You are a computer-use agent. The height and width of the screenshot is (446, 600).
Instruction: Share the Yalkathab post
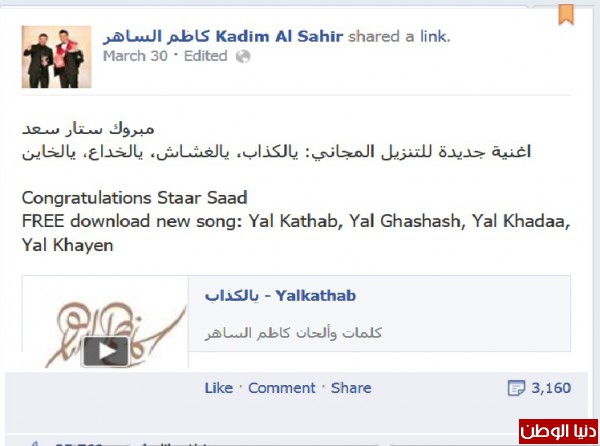pyautogui.click(x=351, y=388)
